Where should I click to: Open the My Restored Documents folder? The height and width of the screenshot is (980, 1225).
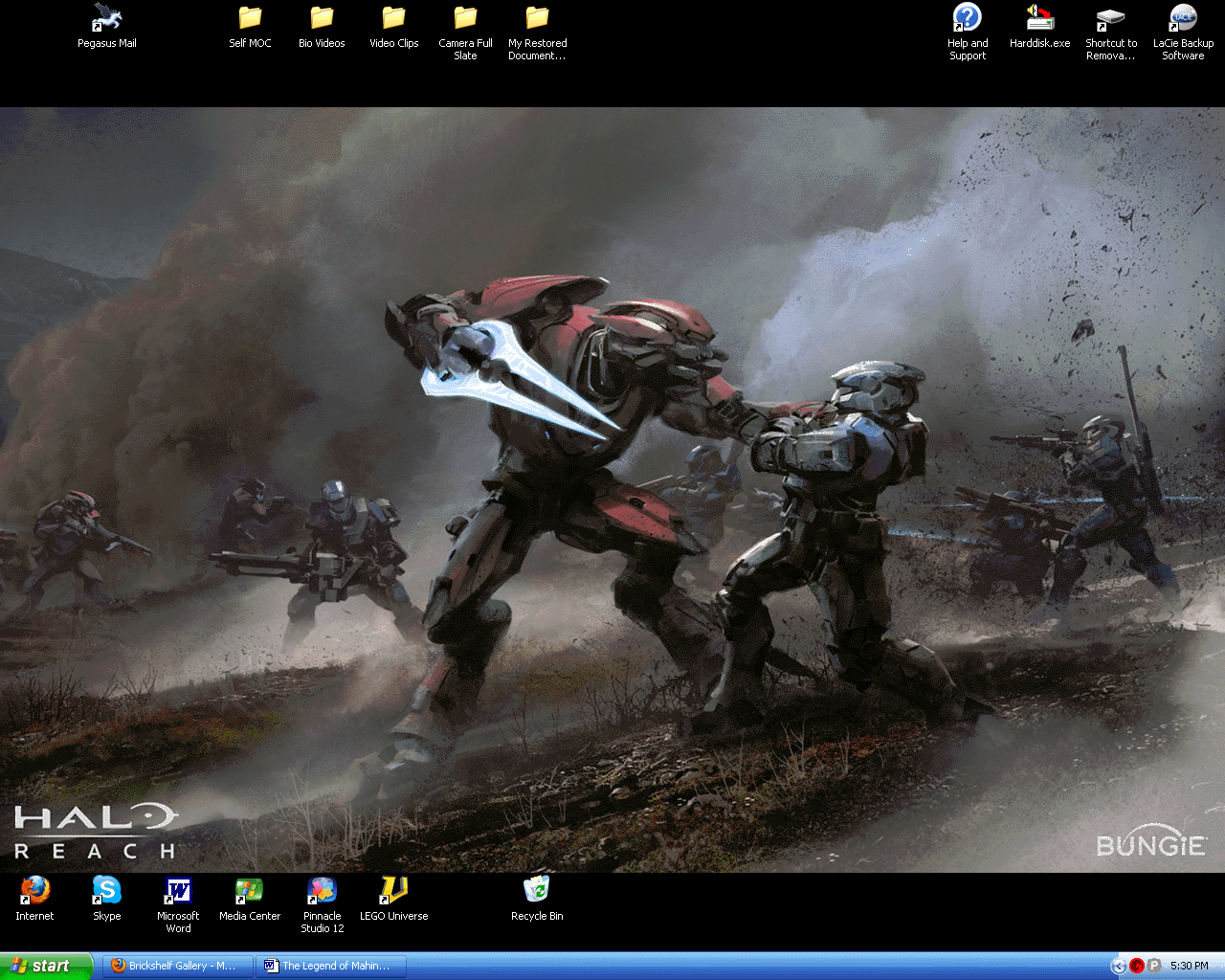tap(537, 19)
